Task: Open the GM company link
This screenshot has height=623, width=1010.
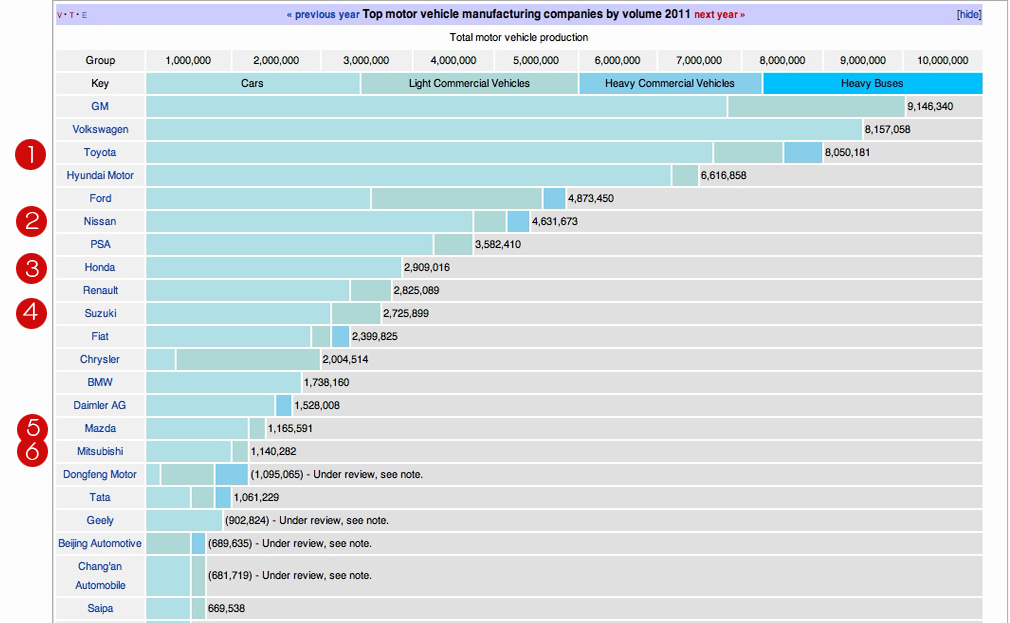Action: click(x=100, y=106)
